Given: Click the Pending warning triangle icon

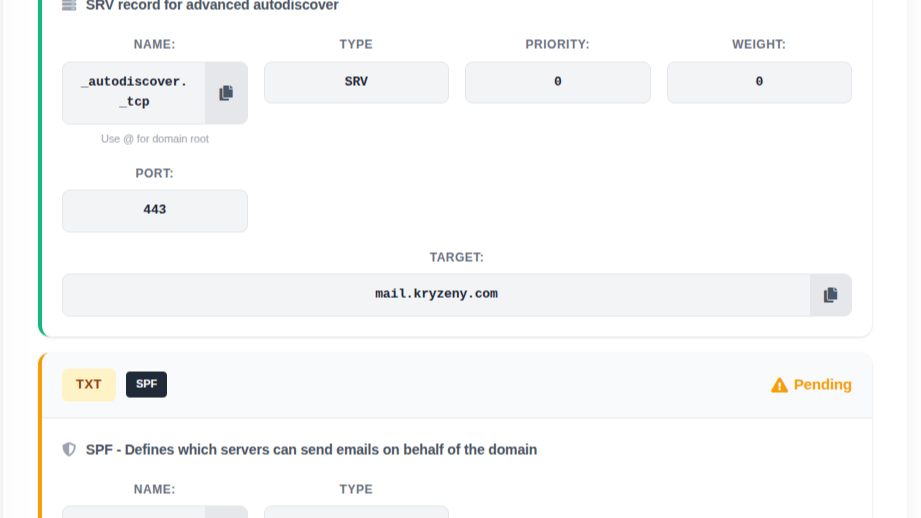Looking at the screenshot, I should (779, 385).
